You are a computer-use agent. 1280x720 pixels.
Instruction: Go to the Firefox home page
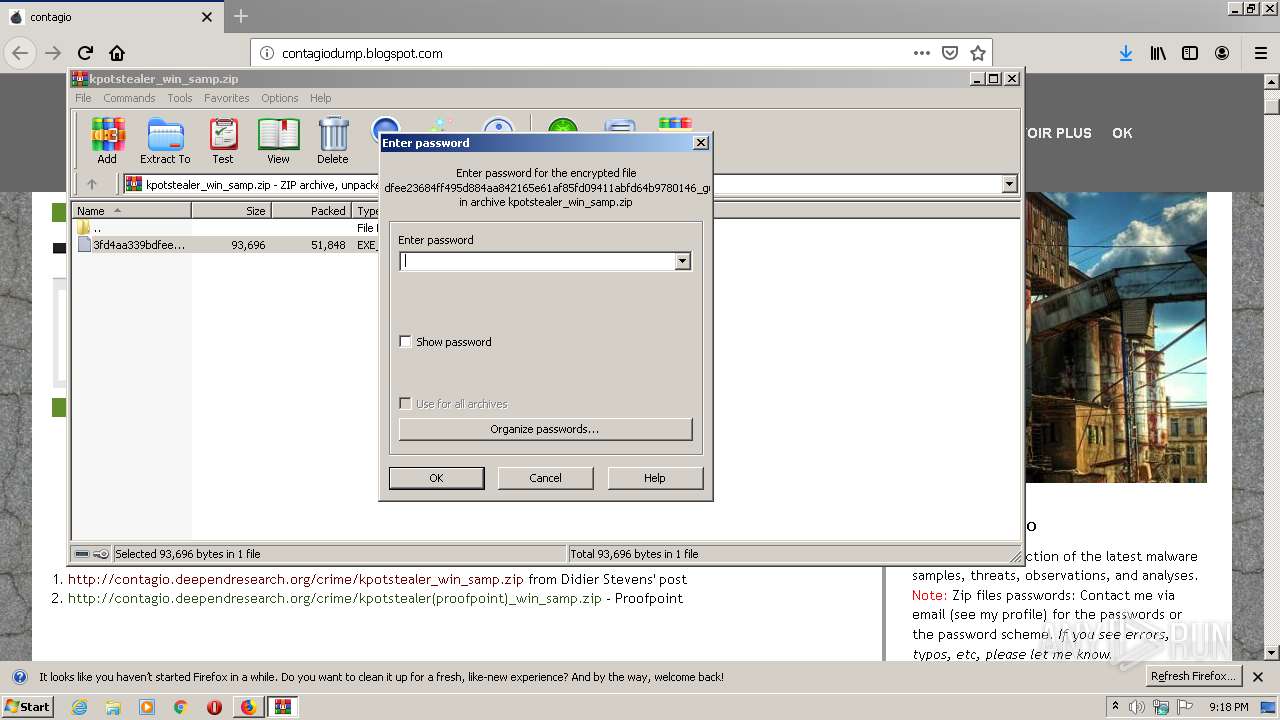(117, 53)
